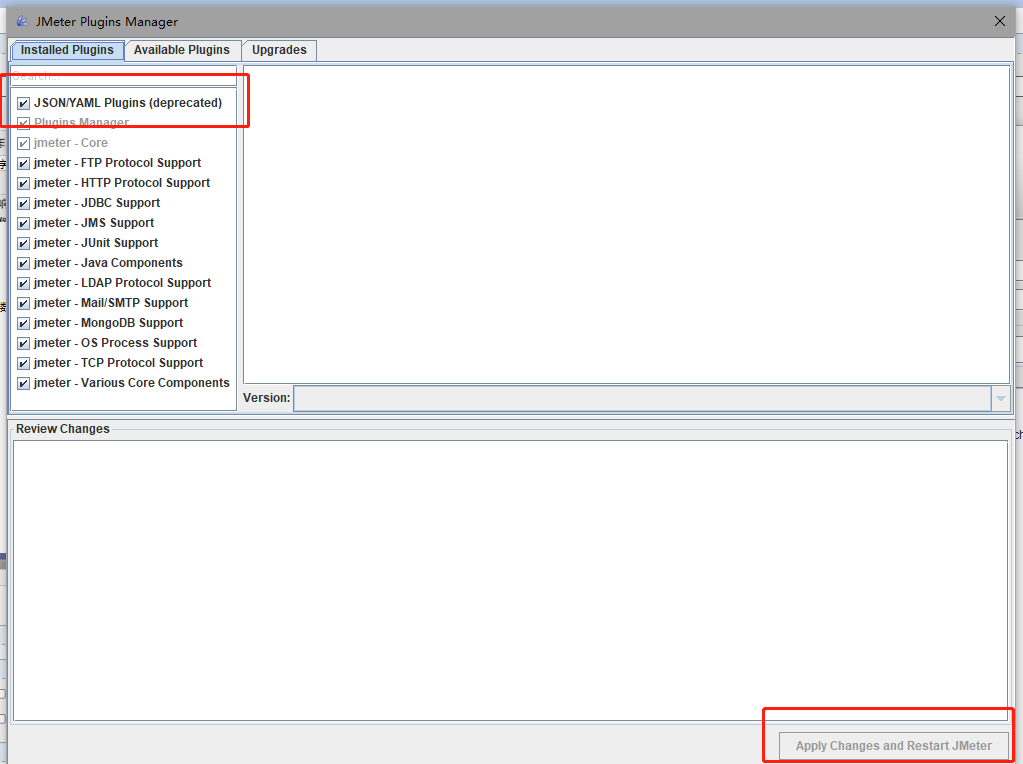Uncheck jmeter - LDAP Protocol Support
Viewport: 1023px width, 764px height.
pyautogui.click(x=23, y=283)
